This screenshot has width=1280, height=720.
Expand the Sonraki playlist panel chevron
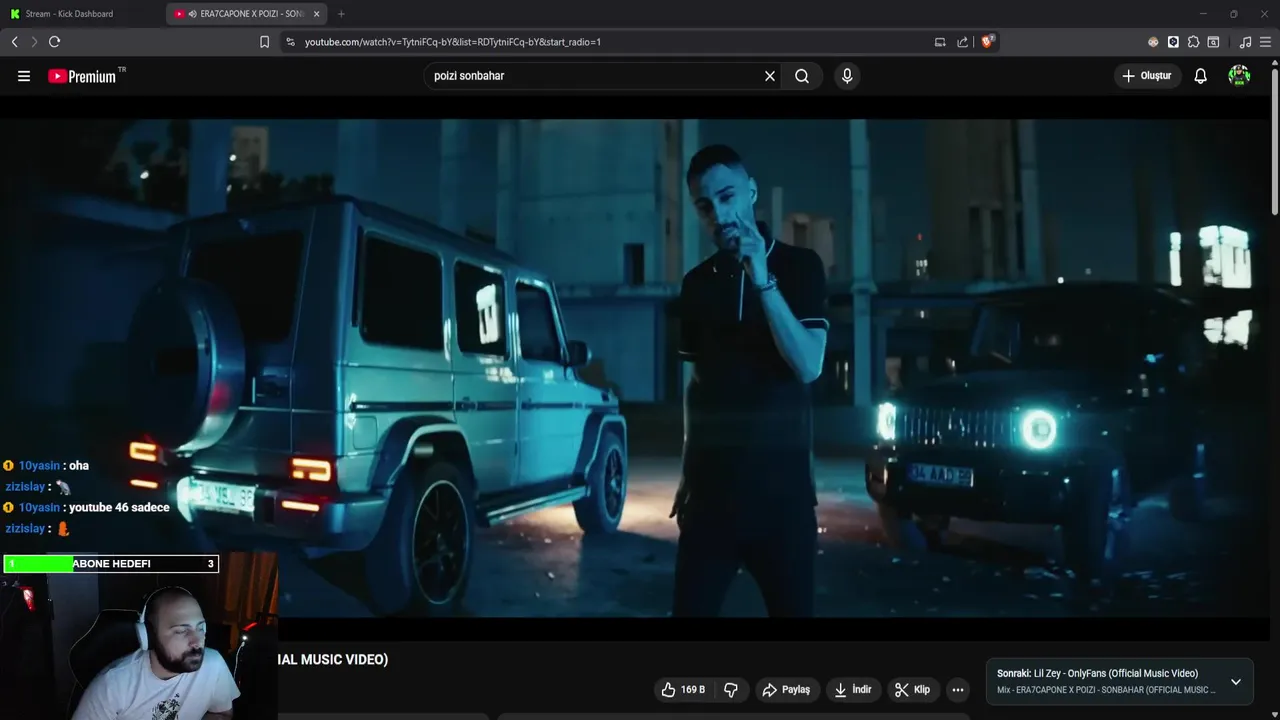(1236, 682)
